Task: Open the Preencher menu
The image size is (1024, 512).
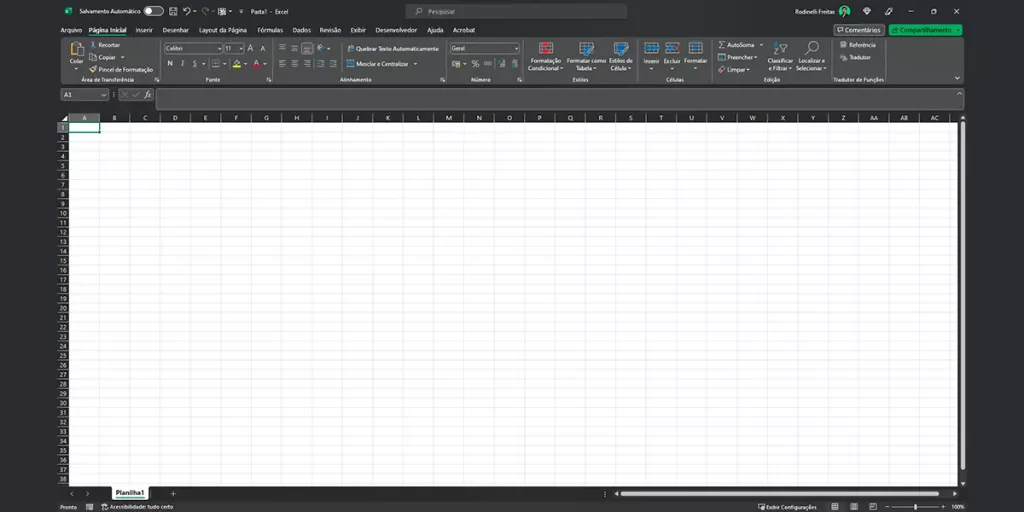Action: 737,57
